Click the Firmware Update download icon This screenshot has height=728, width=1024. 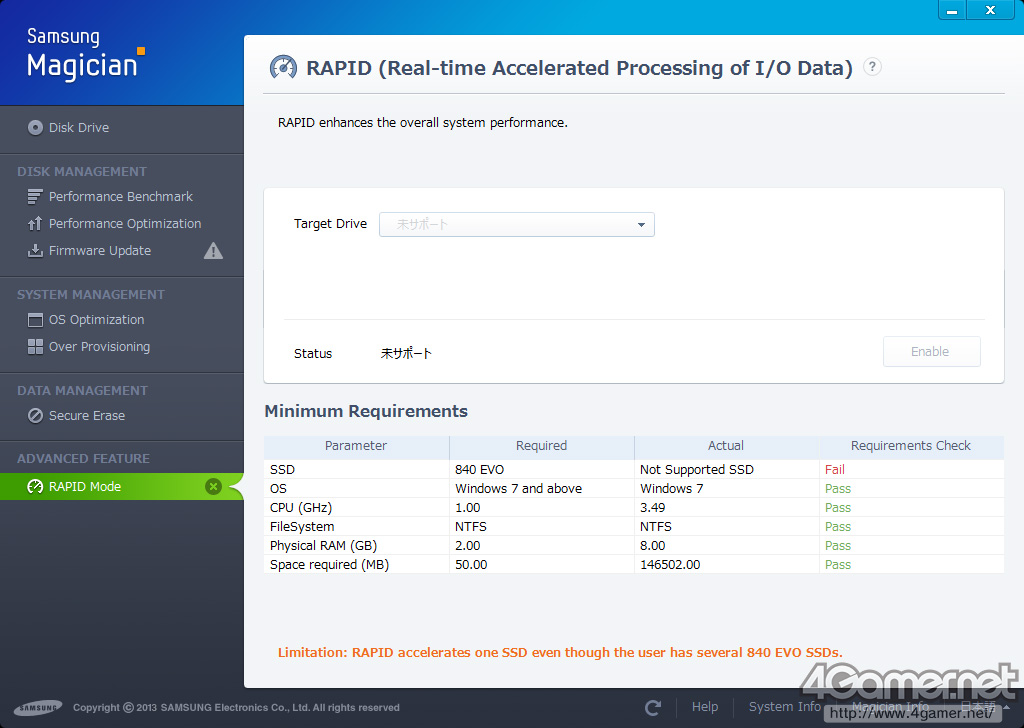pyautogui.click(x=35, y=251)
